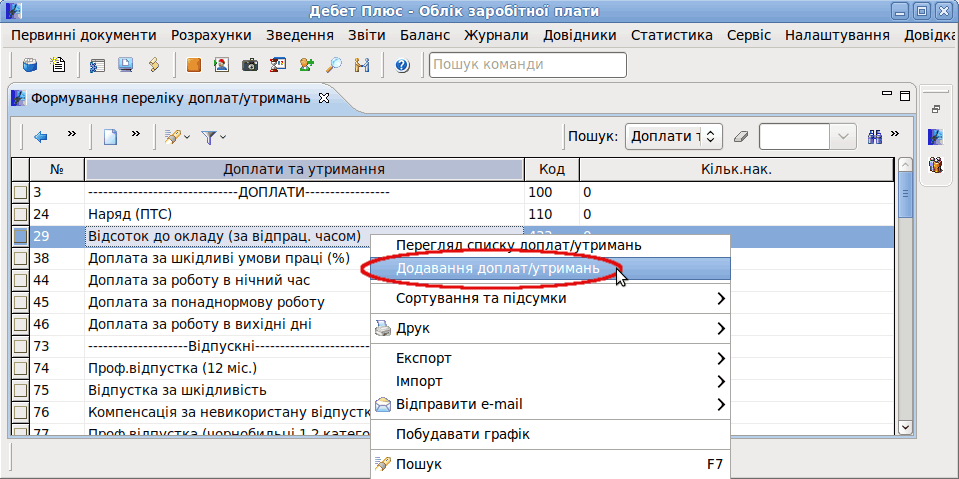Open the Пошук field selector Доплати dropdown
The width and height of the screenshot is (959, 479).
pyautogui.click(x=673, y=137)
